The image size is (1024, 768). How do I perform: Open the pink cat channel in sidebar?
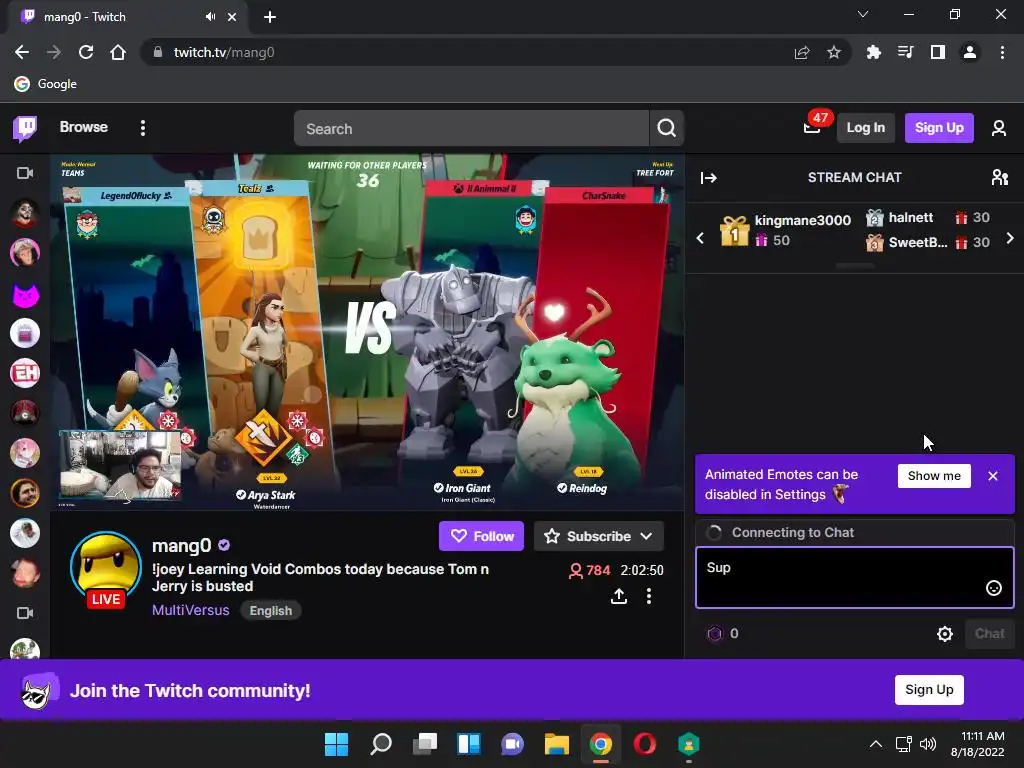(x=25, y=295)
